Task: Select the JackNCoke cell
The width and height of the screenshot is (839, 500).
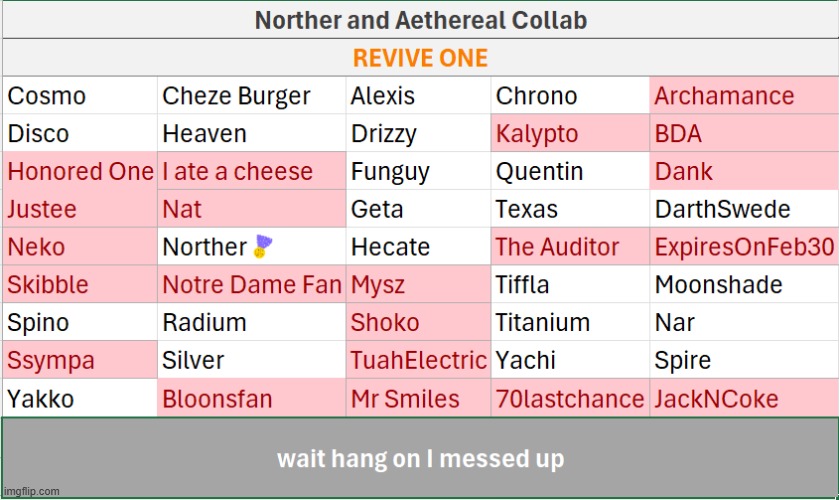Action: point(744,398)
